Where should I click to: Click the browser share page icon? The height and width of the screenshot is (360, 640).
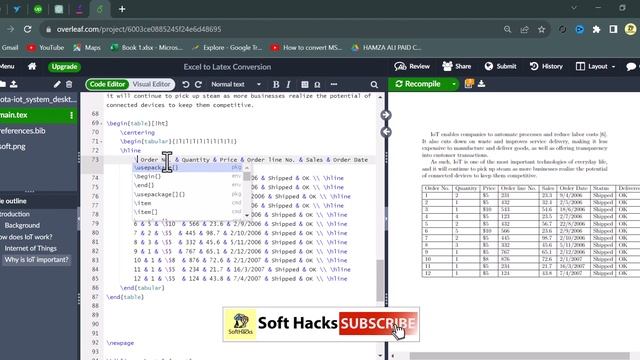524,29
